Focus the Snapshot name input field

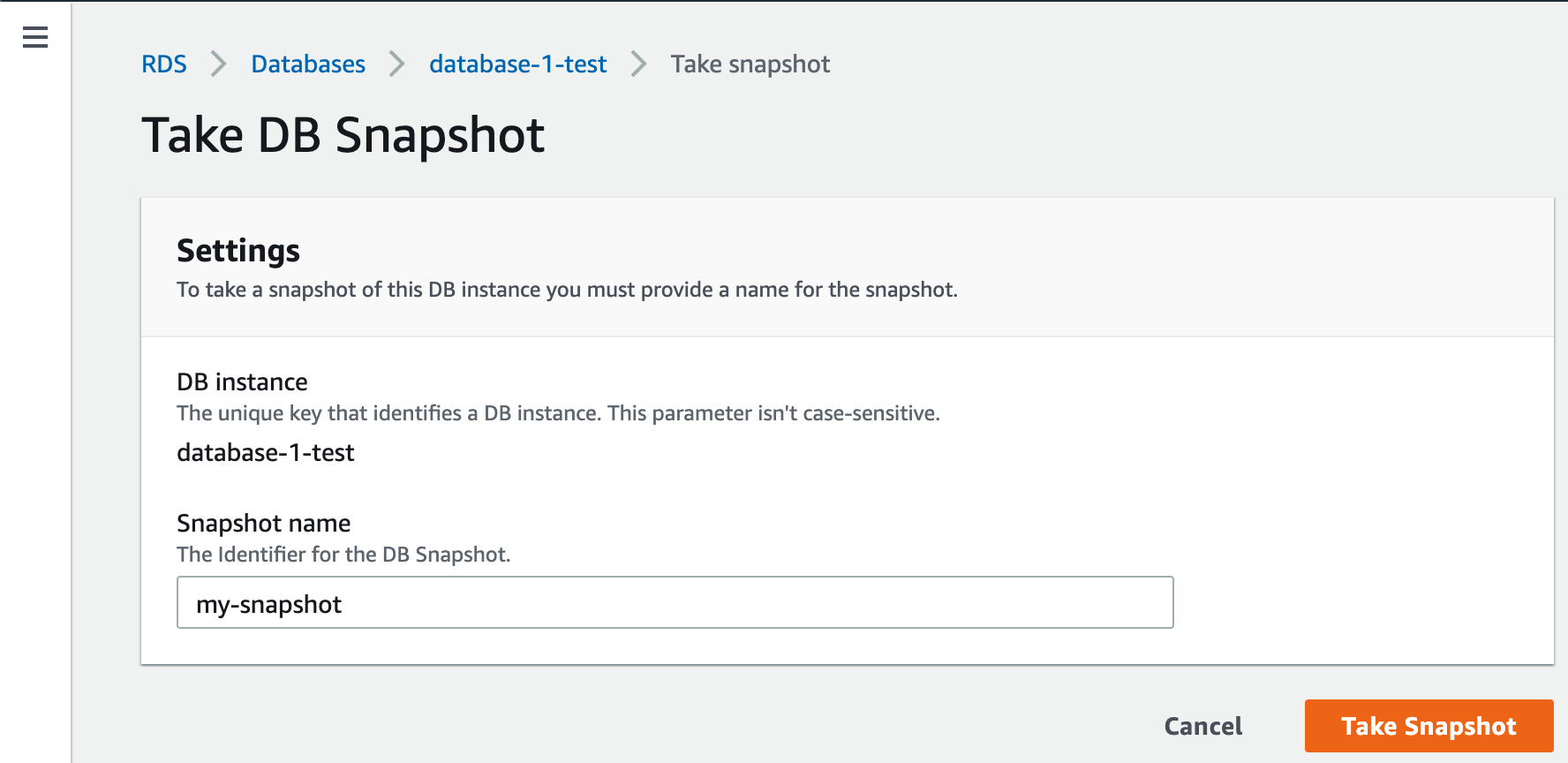(x=675, y=603)
